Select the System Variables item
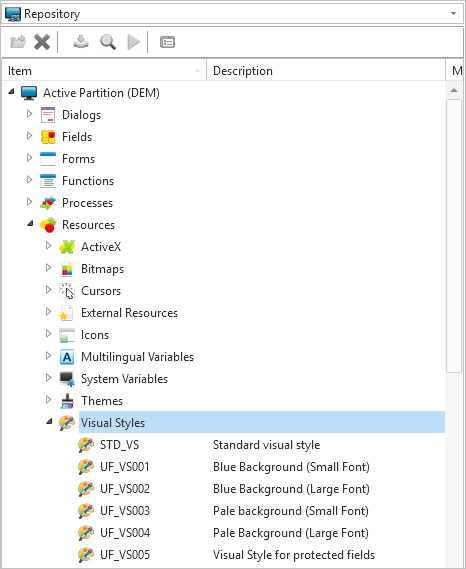 (124, 379)
